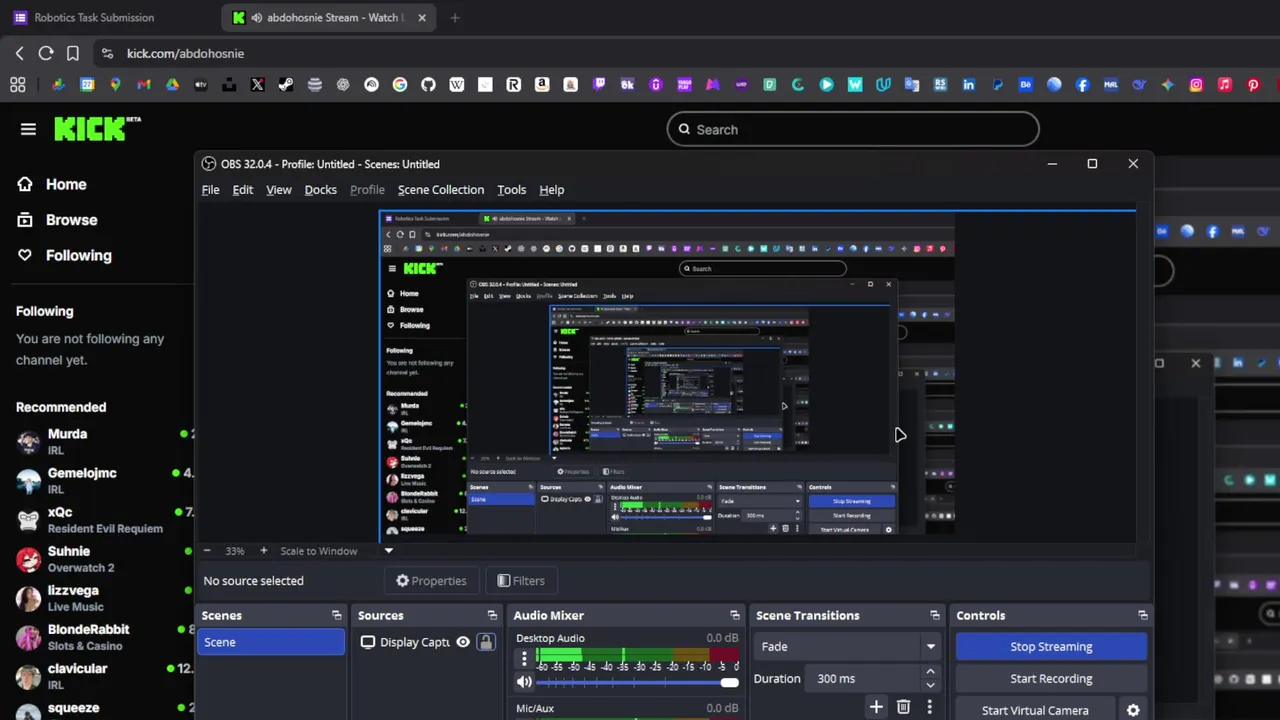This screenshot has width=1280, height=720.
Task: Mute the Desktop Audio speaker
Action: coord(524,682)
